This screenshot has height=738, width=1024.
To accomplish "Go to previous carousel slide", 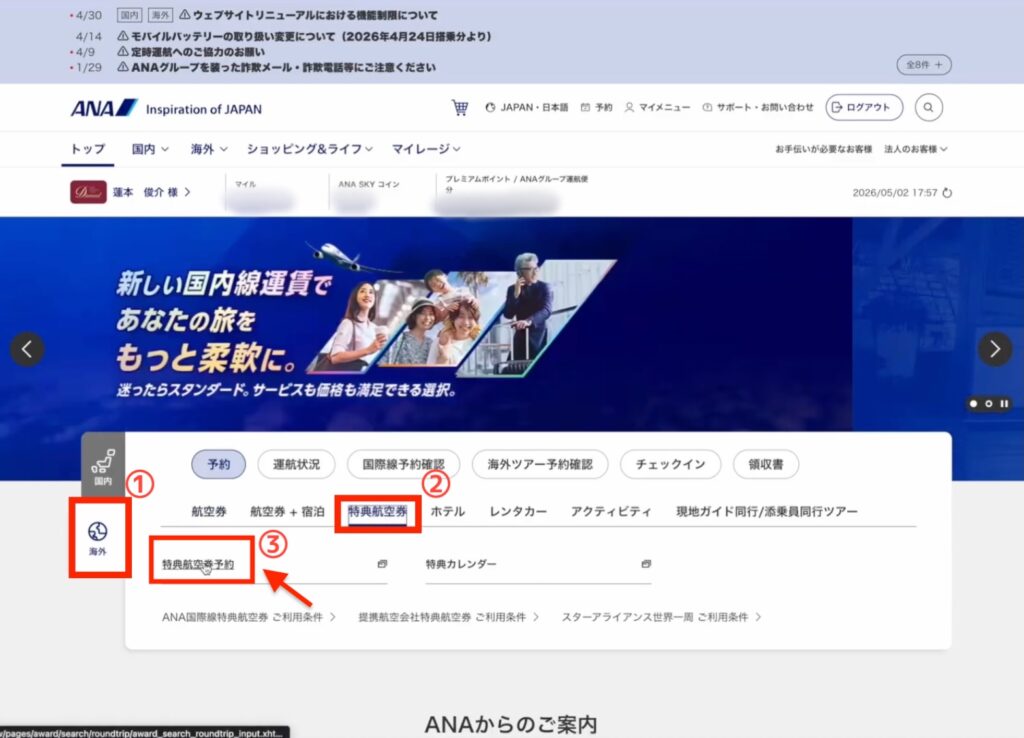I will pos(27,349).
